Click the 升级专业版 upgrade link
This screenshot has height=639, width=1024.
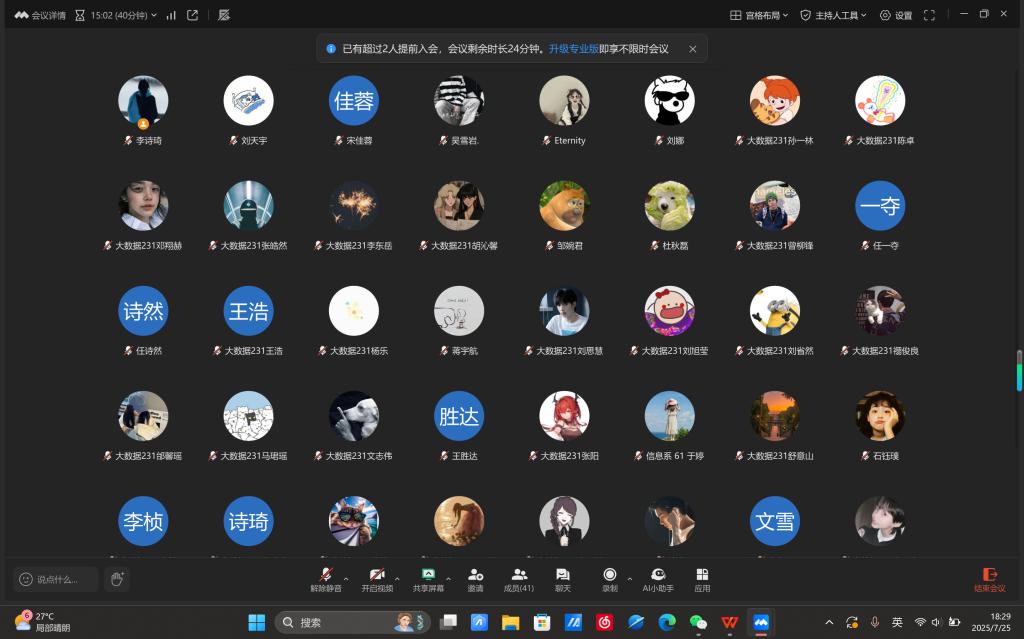point(573,48)
